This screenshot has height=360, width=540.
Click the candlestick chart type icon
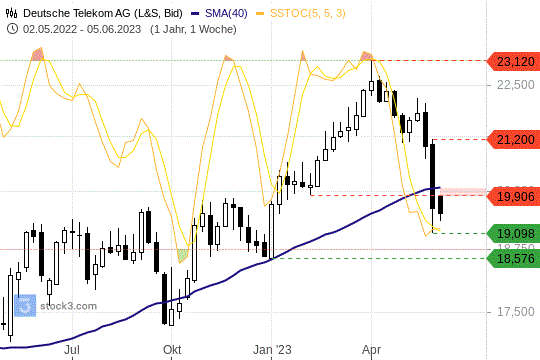(11, 13)
